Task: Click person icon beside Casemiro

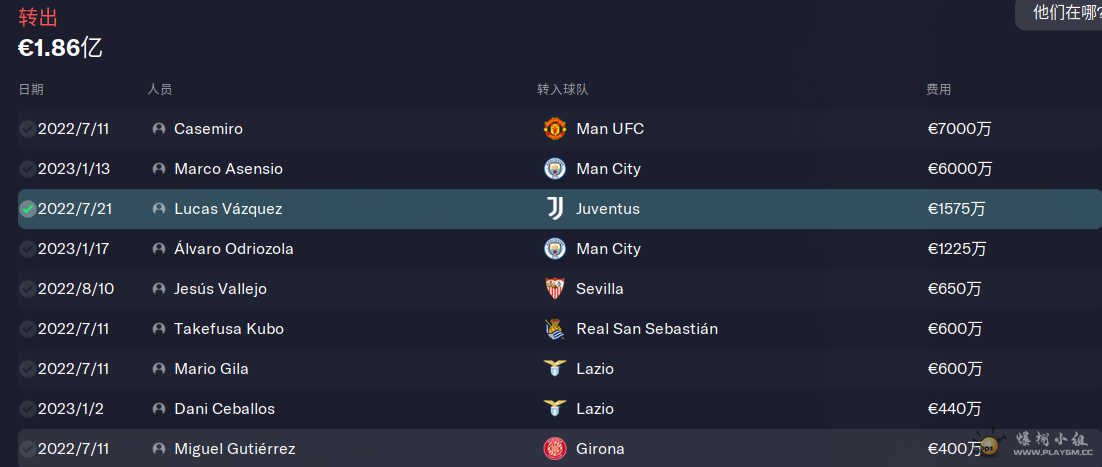Action: click(x=160, y=129)
